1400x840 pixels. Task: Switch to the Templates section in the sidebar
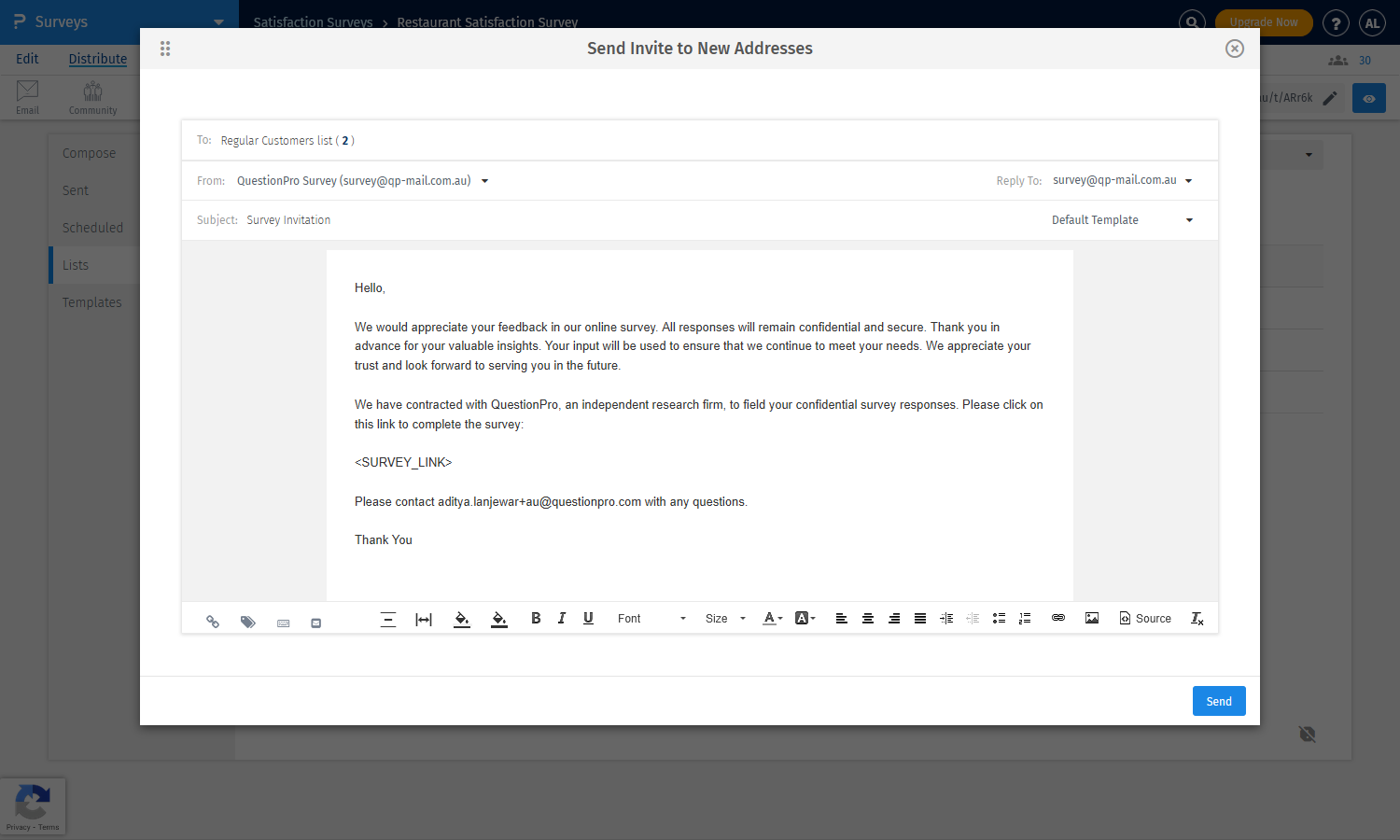(x=92, y=301)
